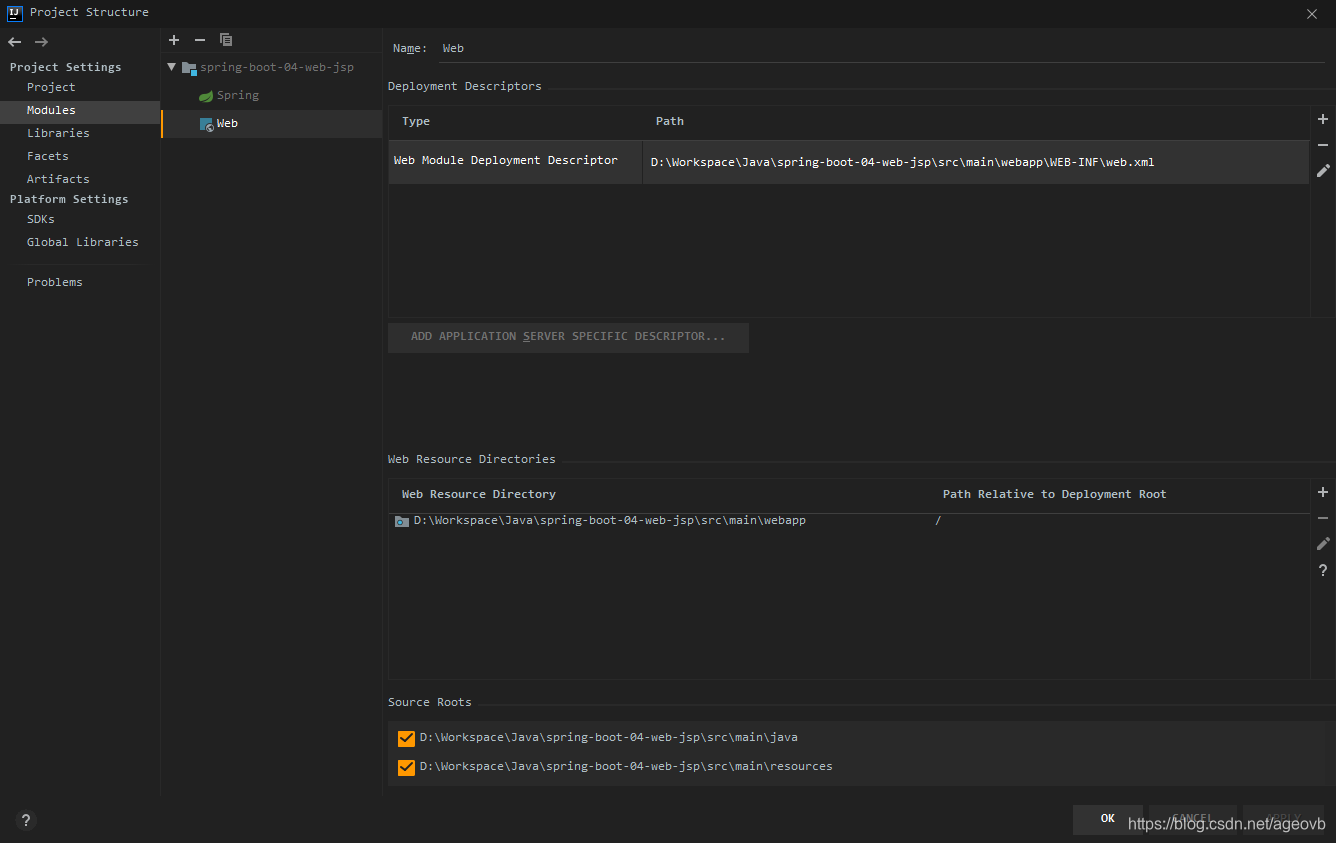Click Path Relative to Deployment Root header

1055,494
